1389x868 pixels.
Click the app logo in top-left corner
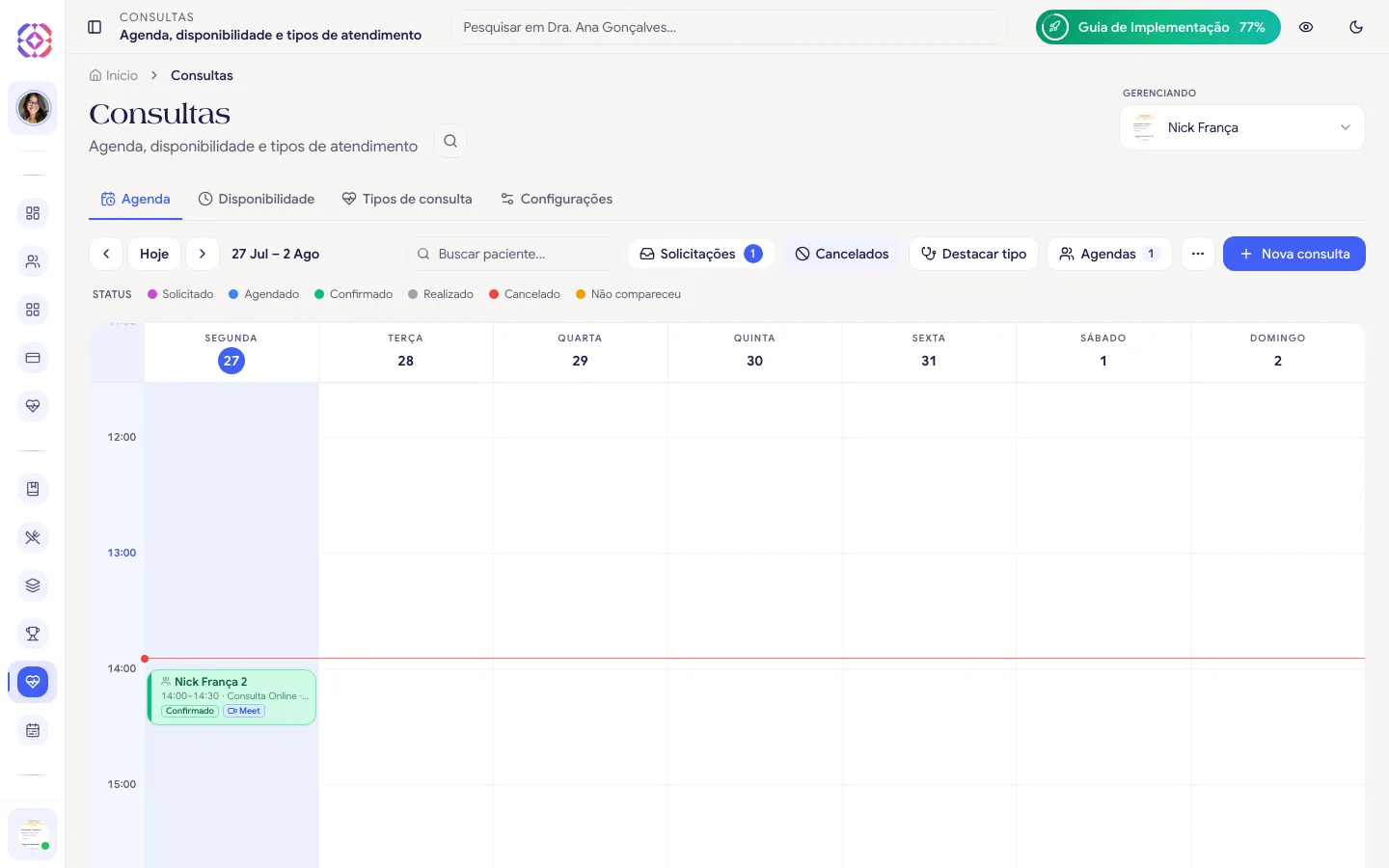pos(34,40)
